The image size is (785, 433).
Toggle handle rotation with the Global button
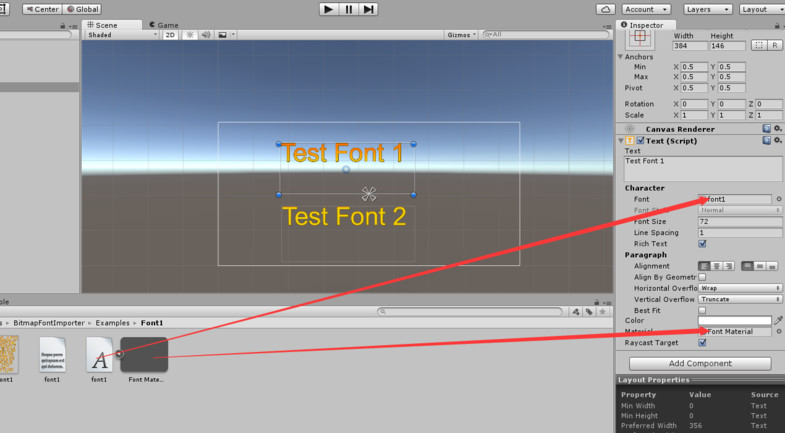(x=82, y=9)
